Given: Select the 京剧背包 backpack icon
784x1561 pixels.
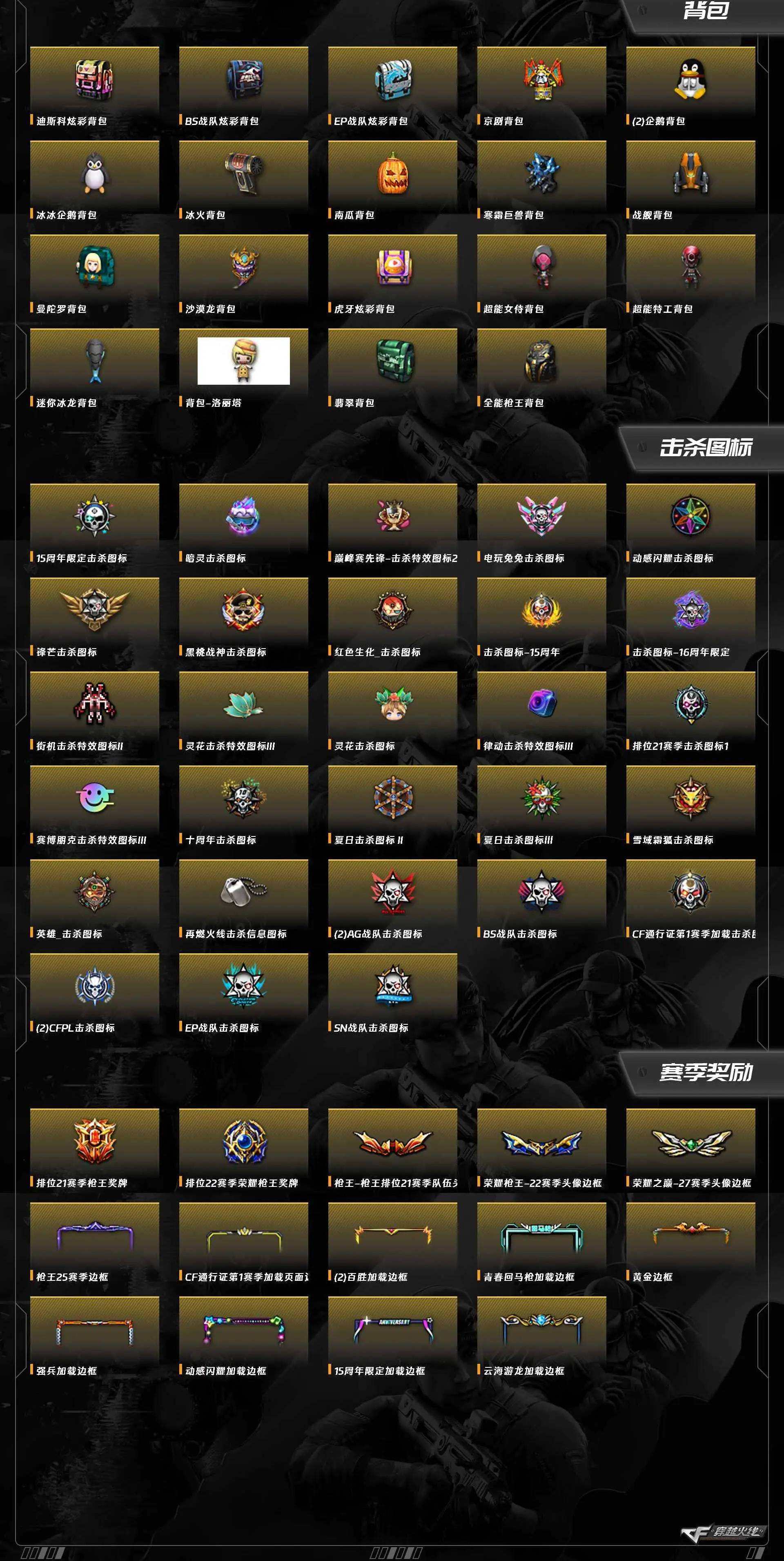Looking at the screenshot, I should [x=541, y=79].
